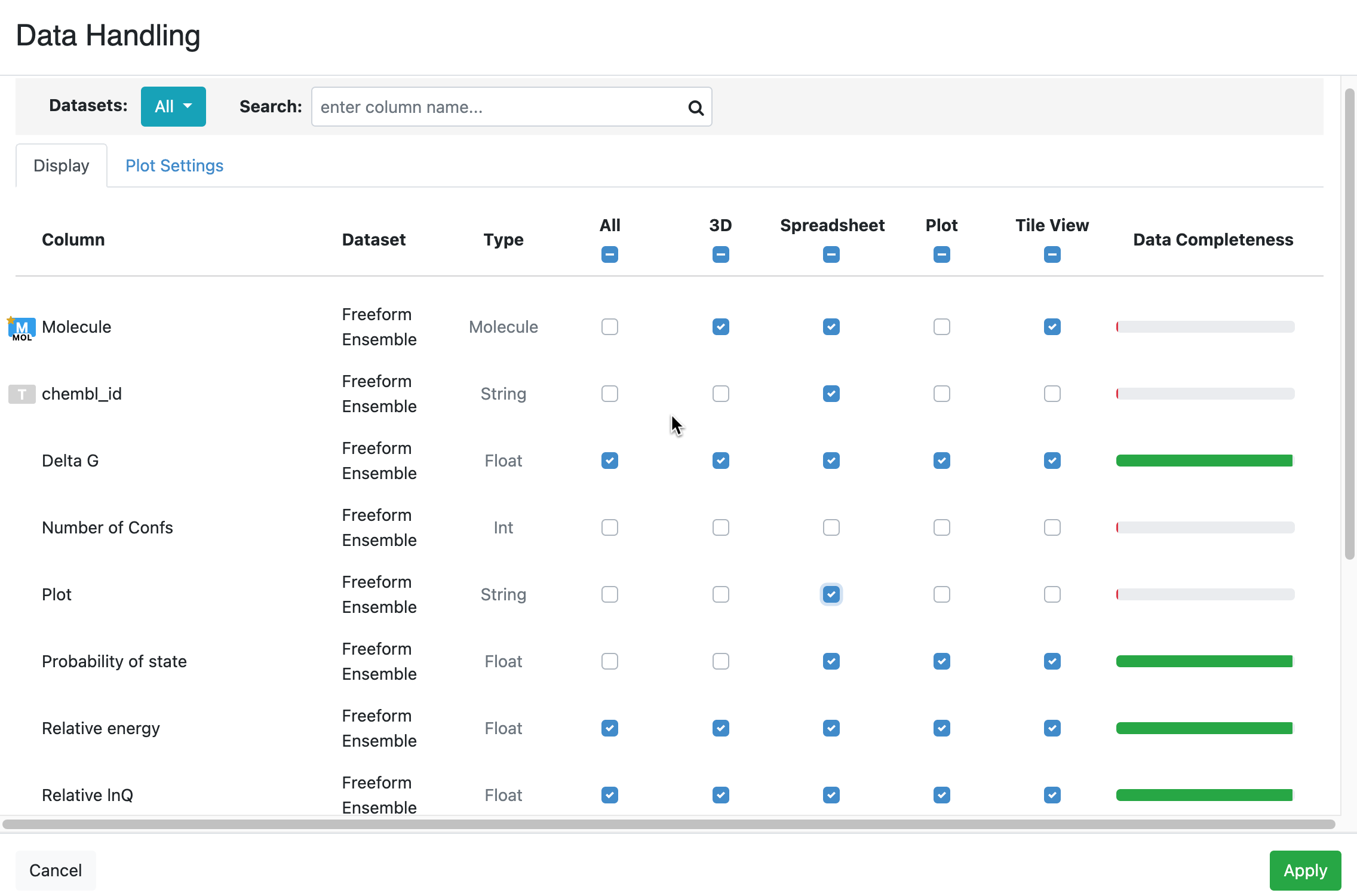Click the Molecule MOL type icon
1357x896 pixels.
point(22,328)
